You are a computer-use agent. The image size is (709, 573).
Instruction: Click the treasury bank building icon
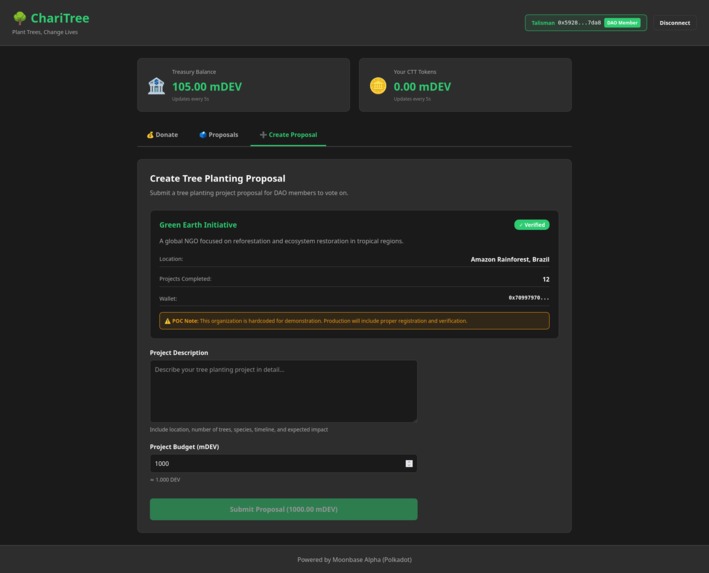click(x=156, y=86)
